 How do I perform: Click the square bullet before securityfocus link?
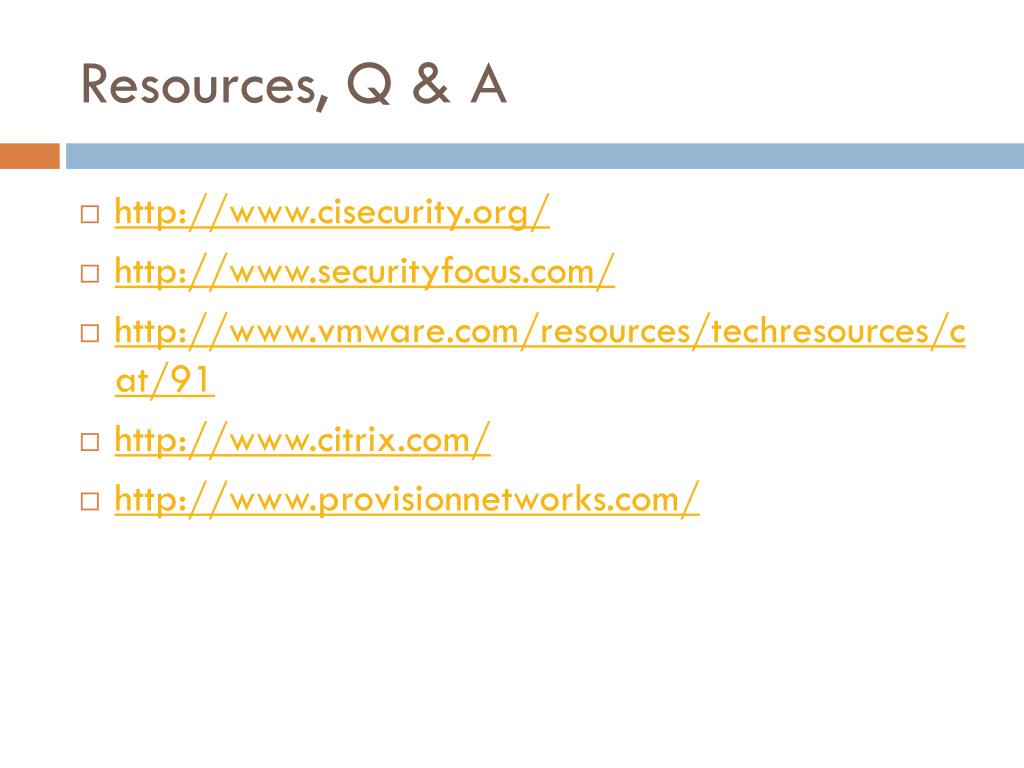[x=90, y=273]
